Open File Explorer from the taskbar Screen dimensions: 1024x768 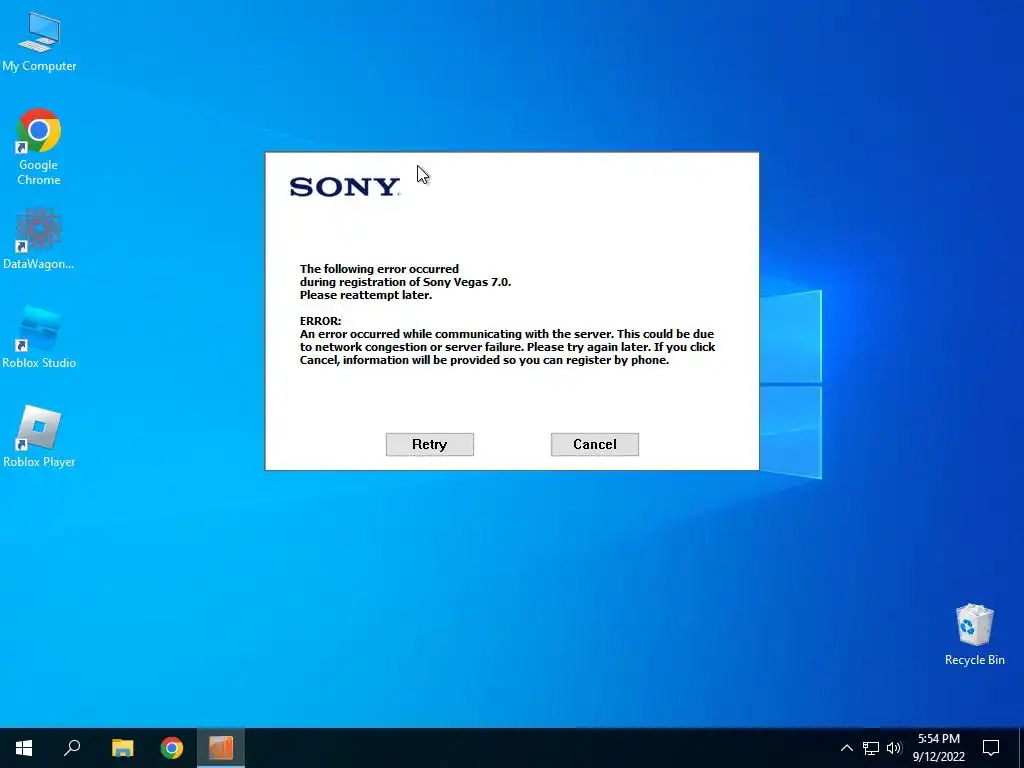tap(122, 748)
